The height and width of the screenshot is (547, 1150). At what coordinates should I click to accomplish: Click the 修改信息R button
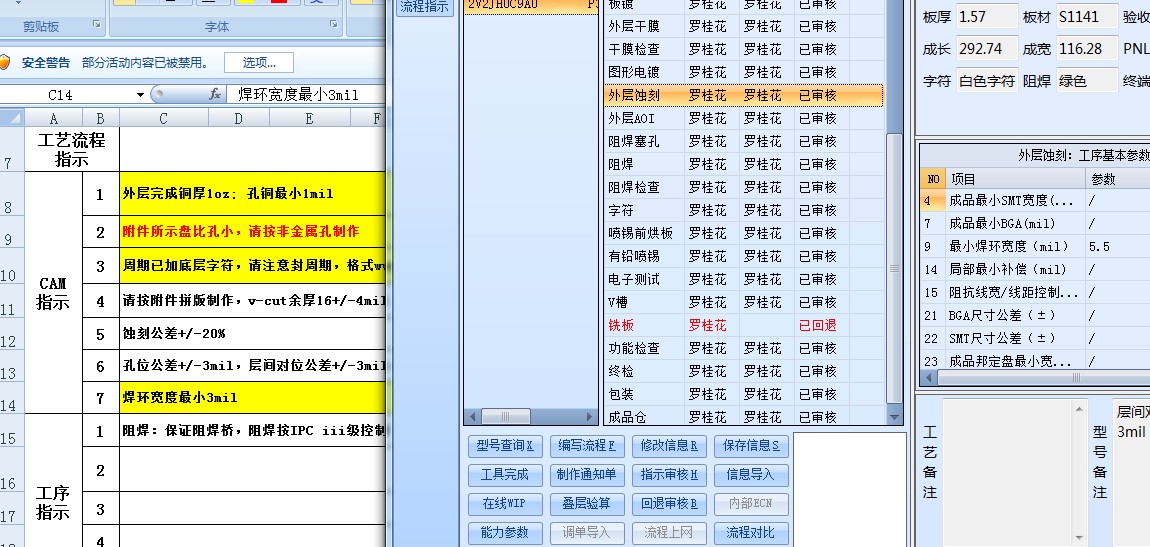click(669, 446)
